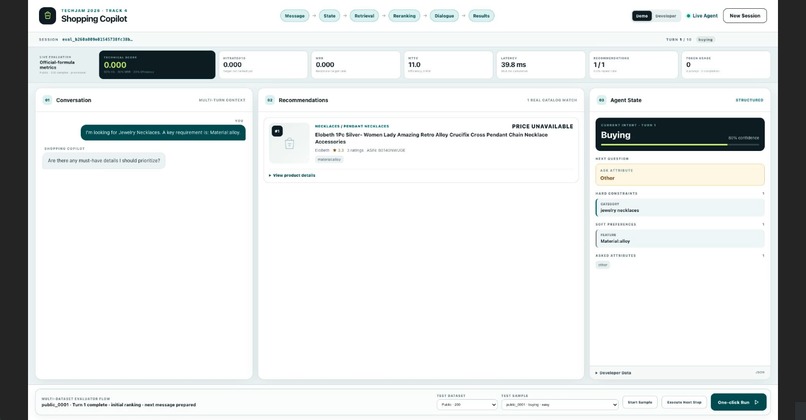Click the product placeholder bag thumbnail

coord(289,143)
